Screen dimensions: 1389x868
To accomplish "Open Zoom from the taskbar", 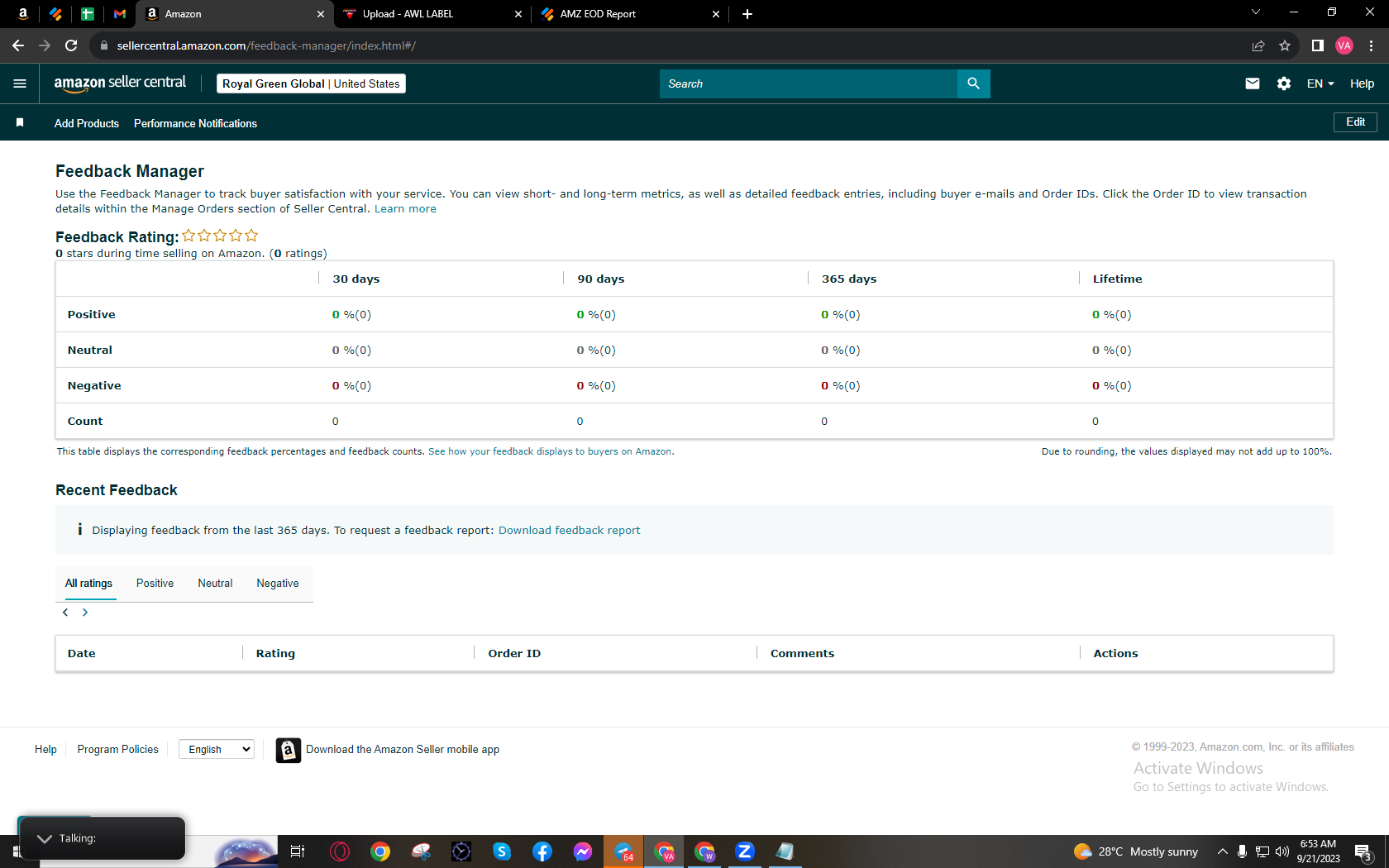I will (x=745, y=851).
